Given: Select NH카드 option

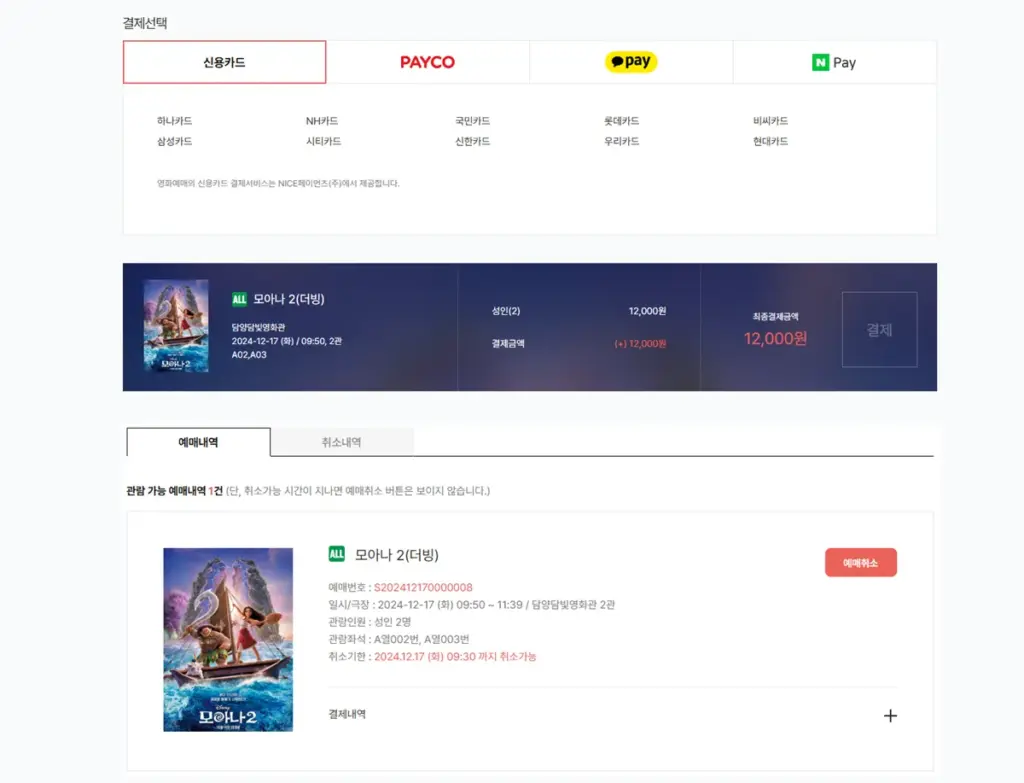Looking at the screenshot, I should point(322,121).
